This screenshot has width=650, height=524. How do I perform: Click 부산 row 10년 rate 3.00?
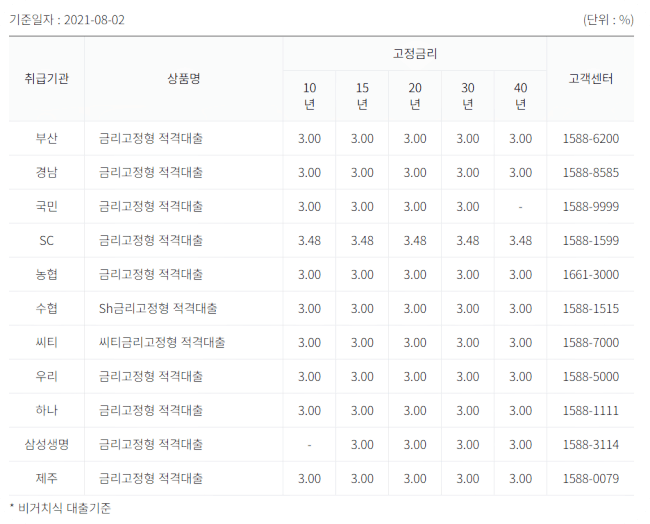pos(309,138)
